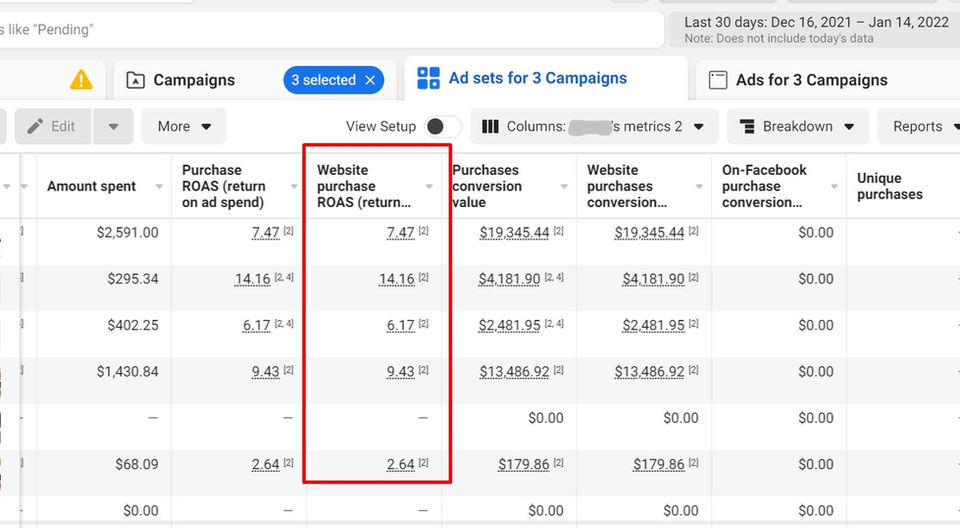Click the Breakdown hierarchy icon

[747, 127]
